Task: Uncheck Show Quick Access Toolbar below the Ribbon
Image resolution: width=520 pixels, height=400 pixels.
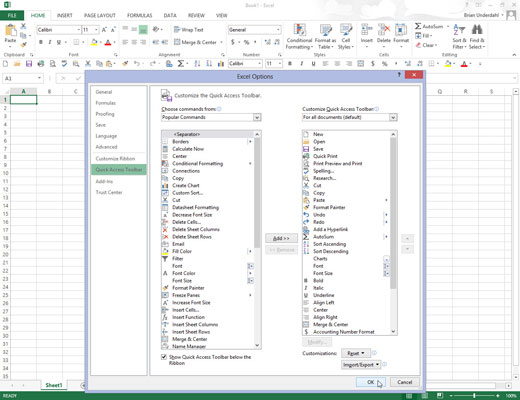Action: pos(164,357)
